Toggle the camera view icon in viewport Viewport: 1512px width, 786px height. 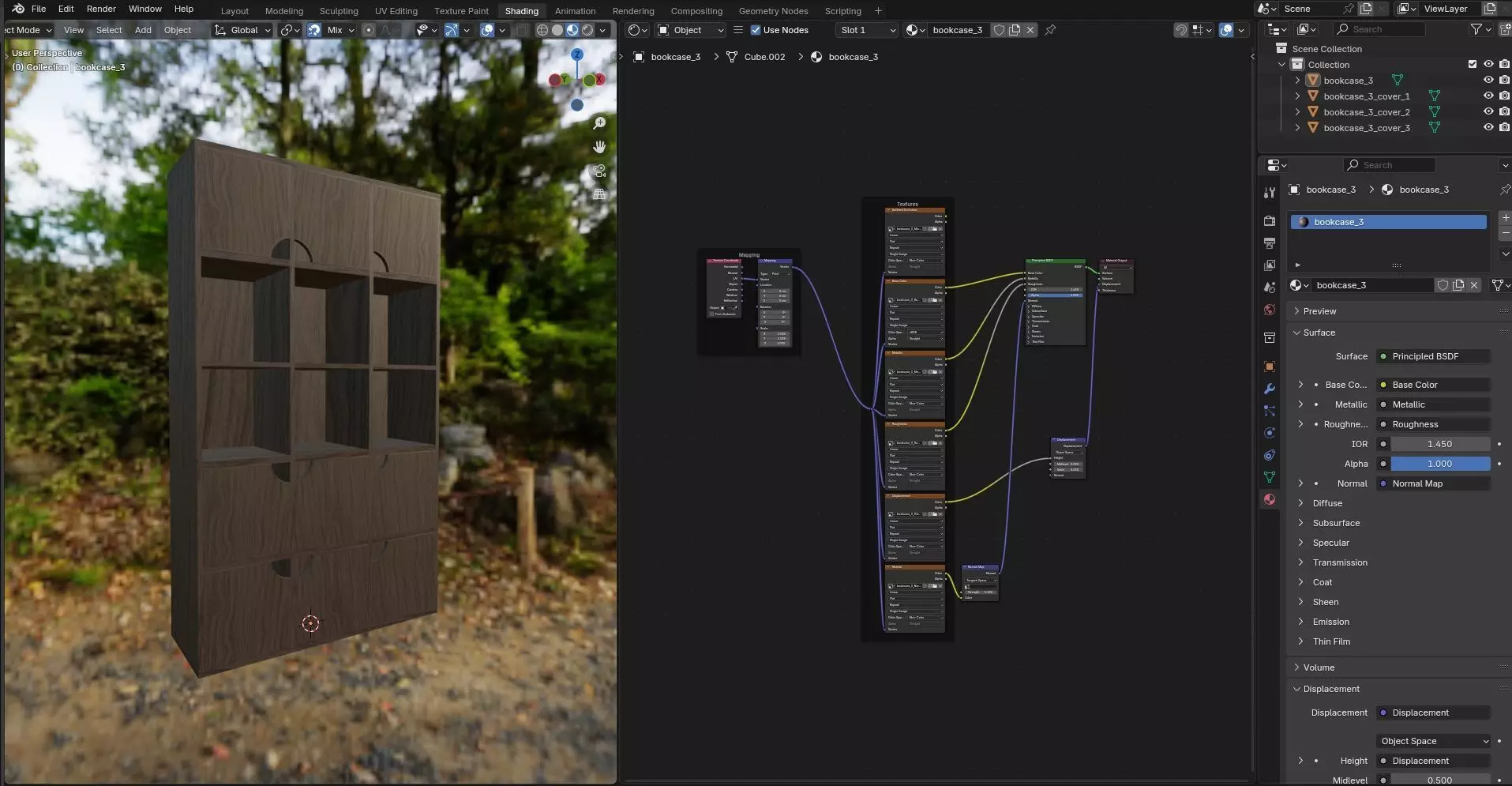click(x=599, y=171)
